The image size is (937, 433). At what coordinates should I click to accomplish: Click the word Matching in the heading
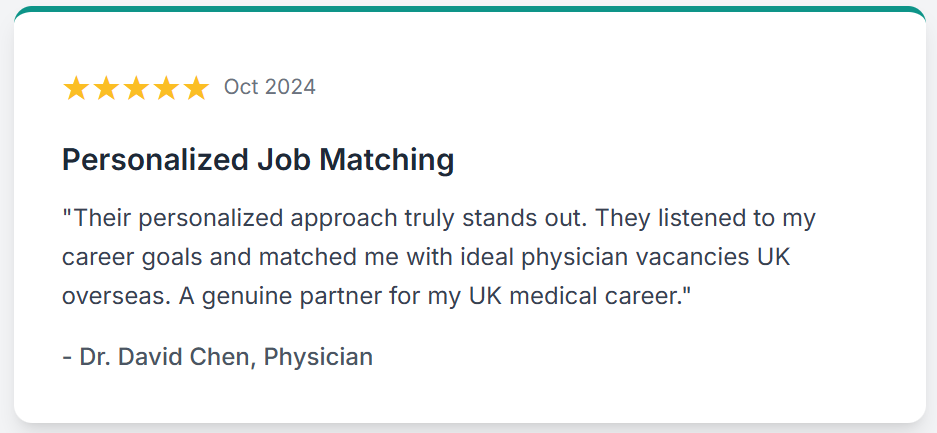click(386, 160)
